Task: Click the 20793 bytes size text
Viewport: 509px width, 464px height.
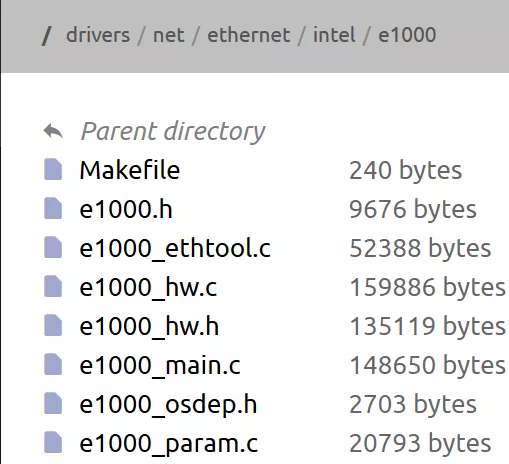Action: (x=420, y=443)
